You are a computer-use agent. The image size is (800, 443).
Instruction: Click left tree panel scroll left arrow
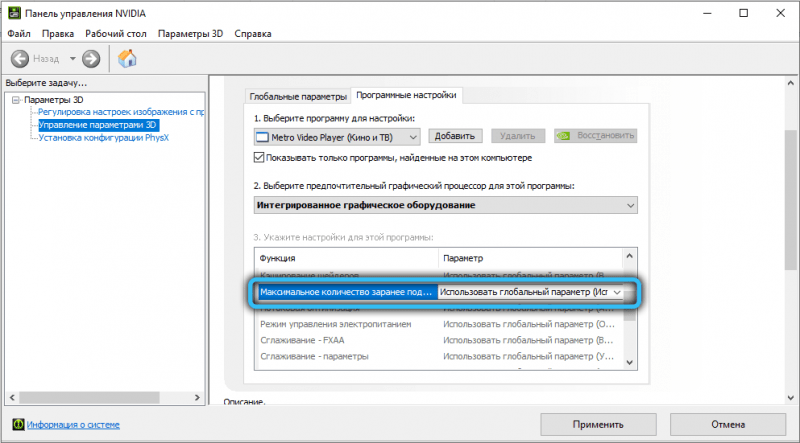click(x=12, y=397)
